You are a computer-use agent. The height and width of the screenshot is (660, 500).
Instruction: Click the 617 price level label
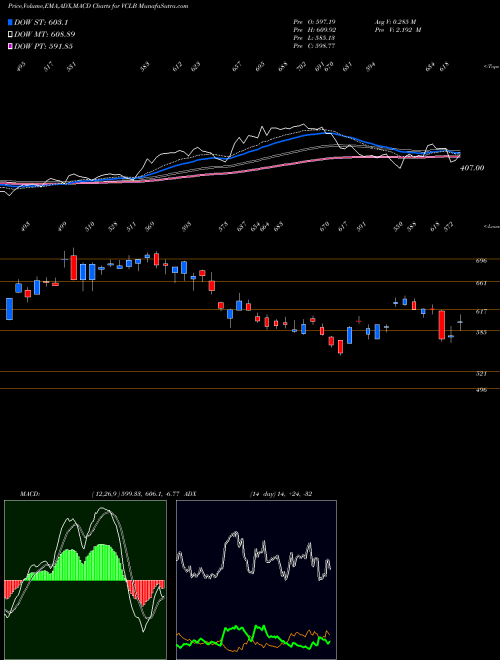(x=481, y=311)
